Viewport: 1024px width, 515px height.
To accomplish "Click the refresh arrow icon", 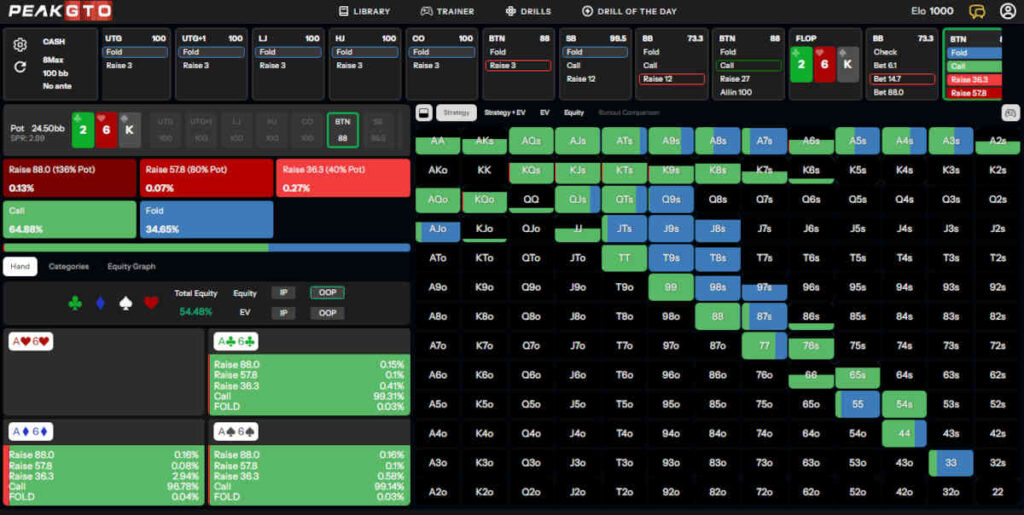I will click(x=20, y=67).
